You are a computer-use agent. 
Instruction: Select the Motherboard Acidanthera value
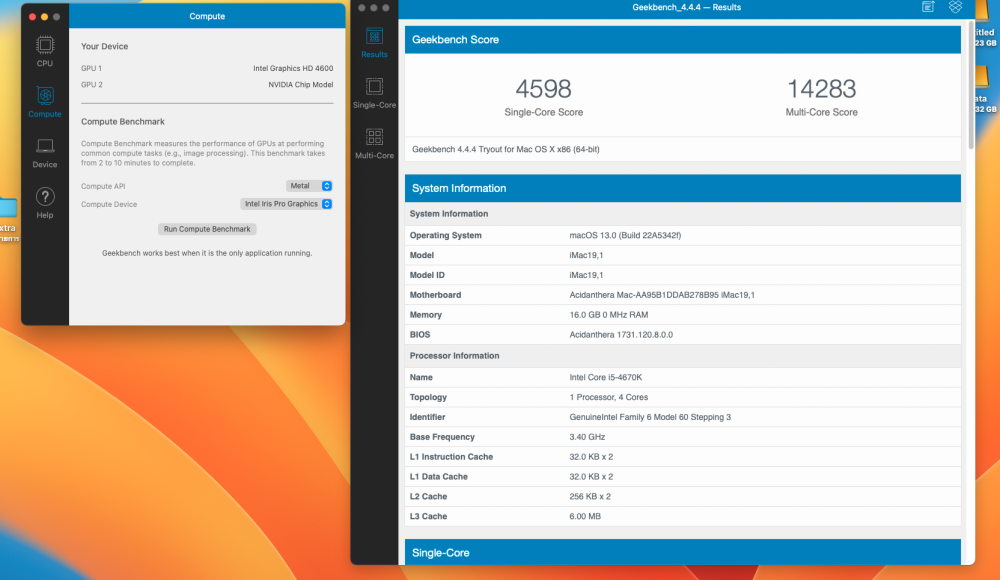pos(662,295)
